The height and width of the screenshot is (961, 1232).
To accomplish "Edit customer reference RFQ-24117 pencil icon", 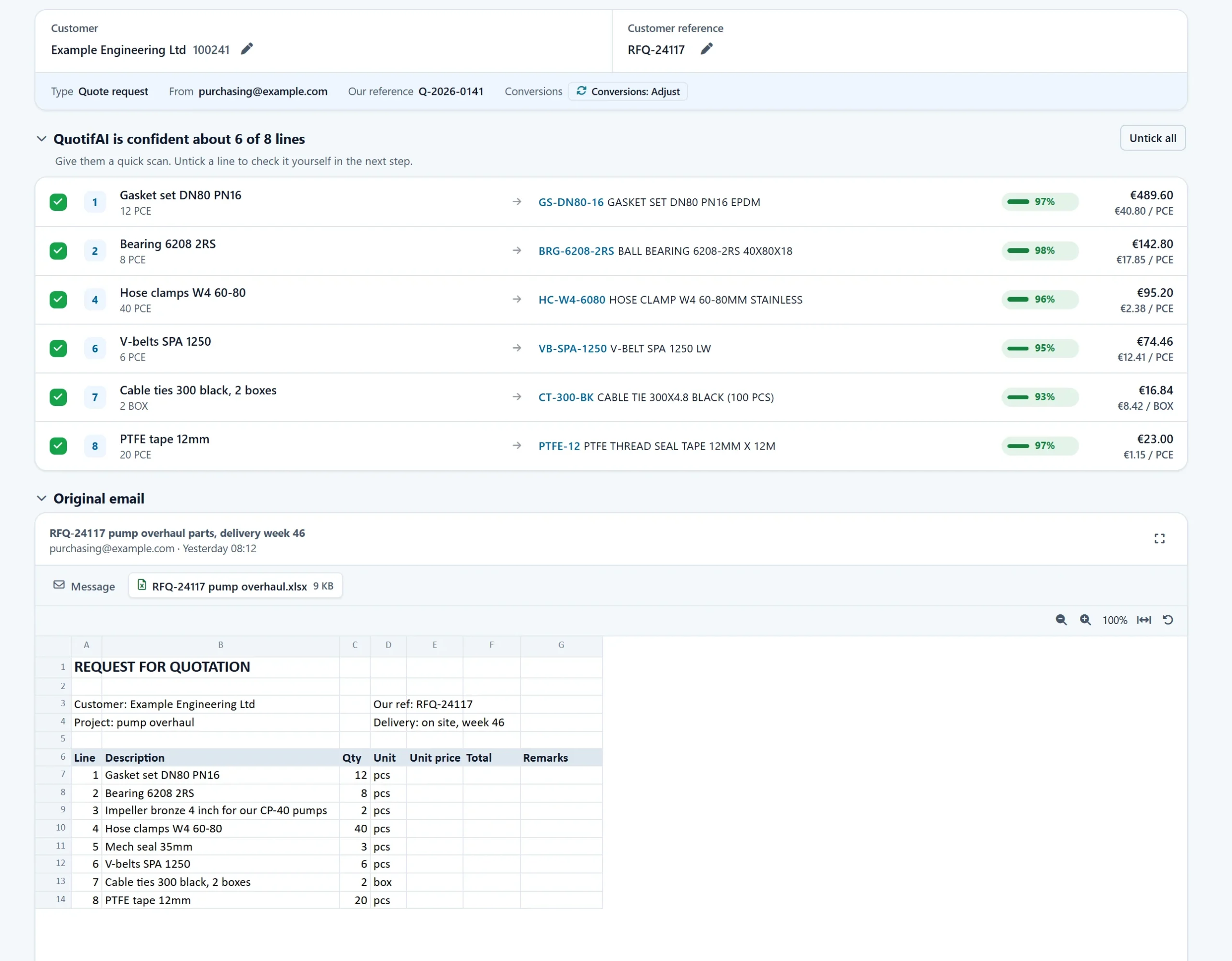I will point(706,49).
